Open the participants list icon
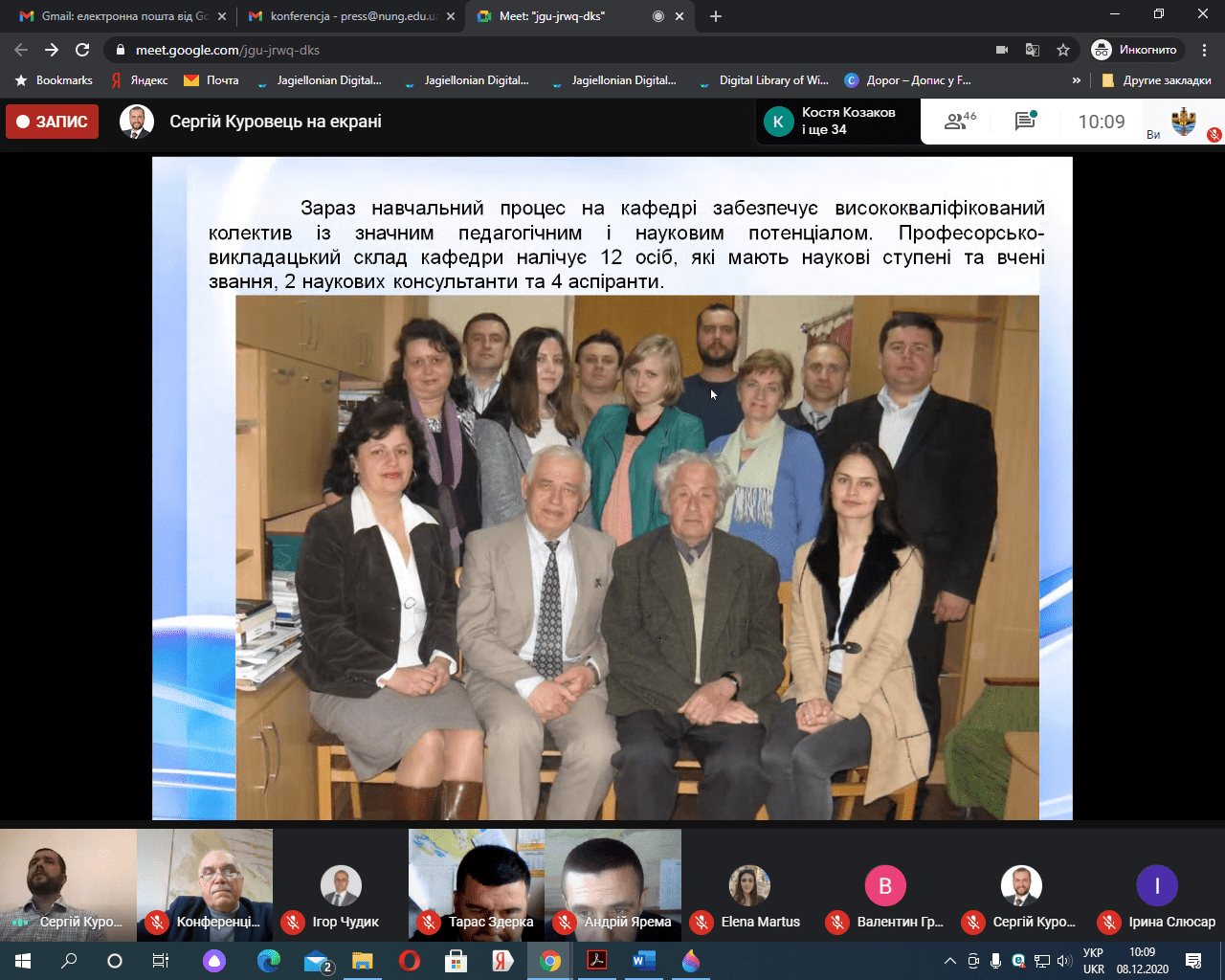 coord(959,122)
